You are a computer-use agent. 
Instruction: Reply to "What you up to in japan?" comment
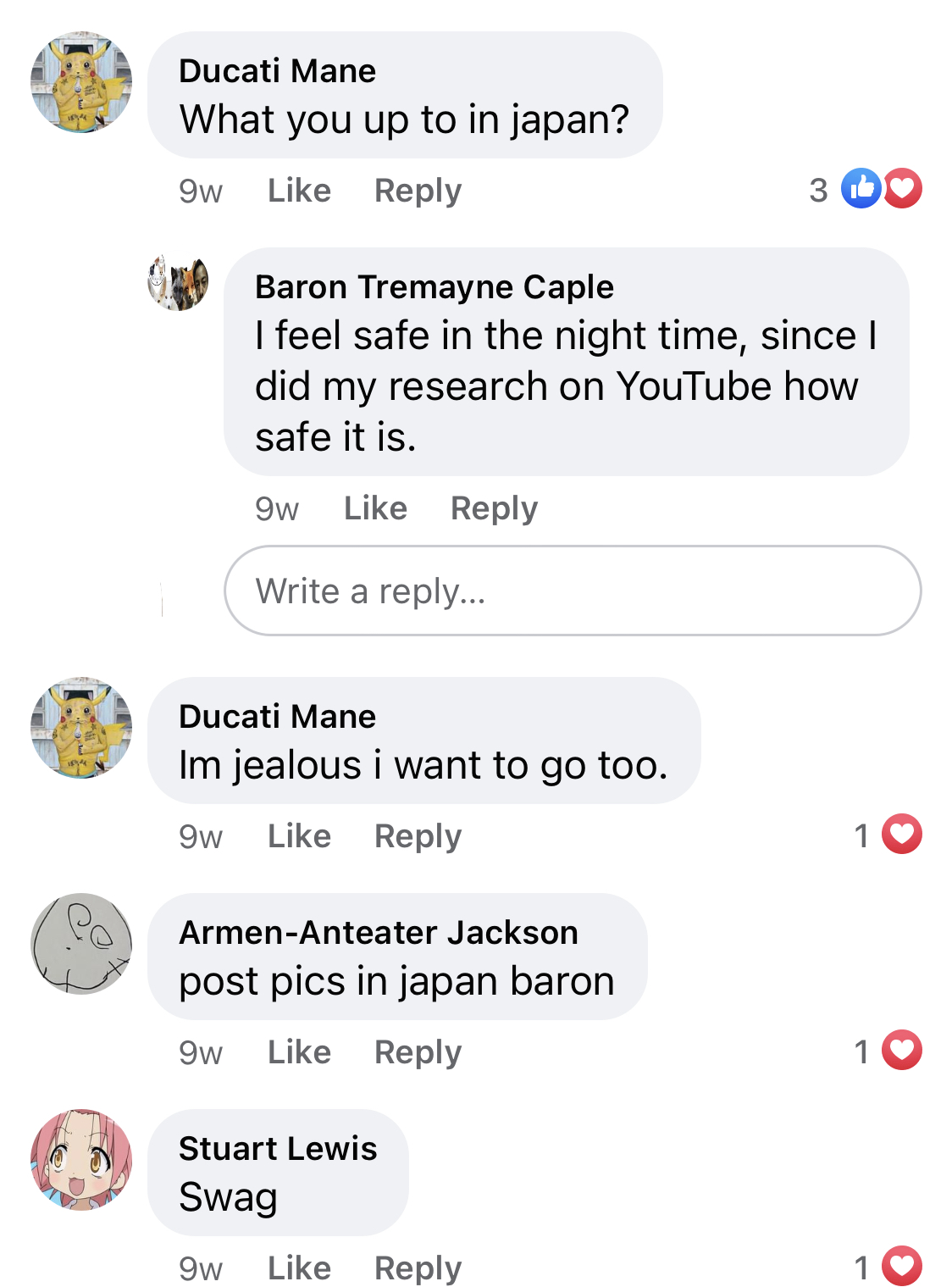[x=418, y=191]
